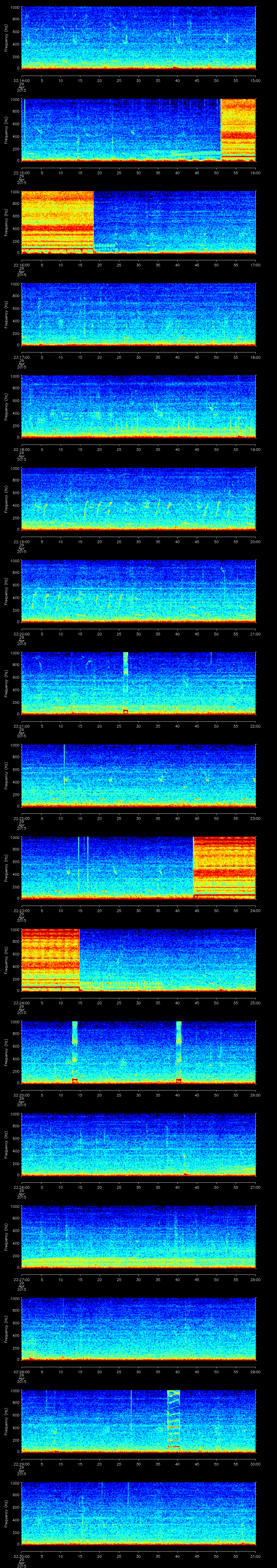
Task: Select the red noise block starting the 22:16 spectrogram
Action: [57, 222]
